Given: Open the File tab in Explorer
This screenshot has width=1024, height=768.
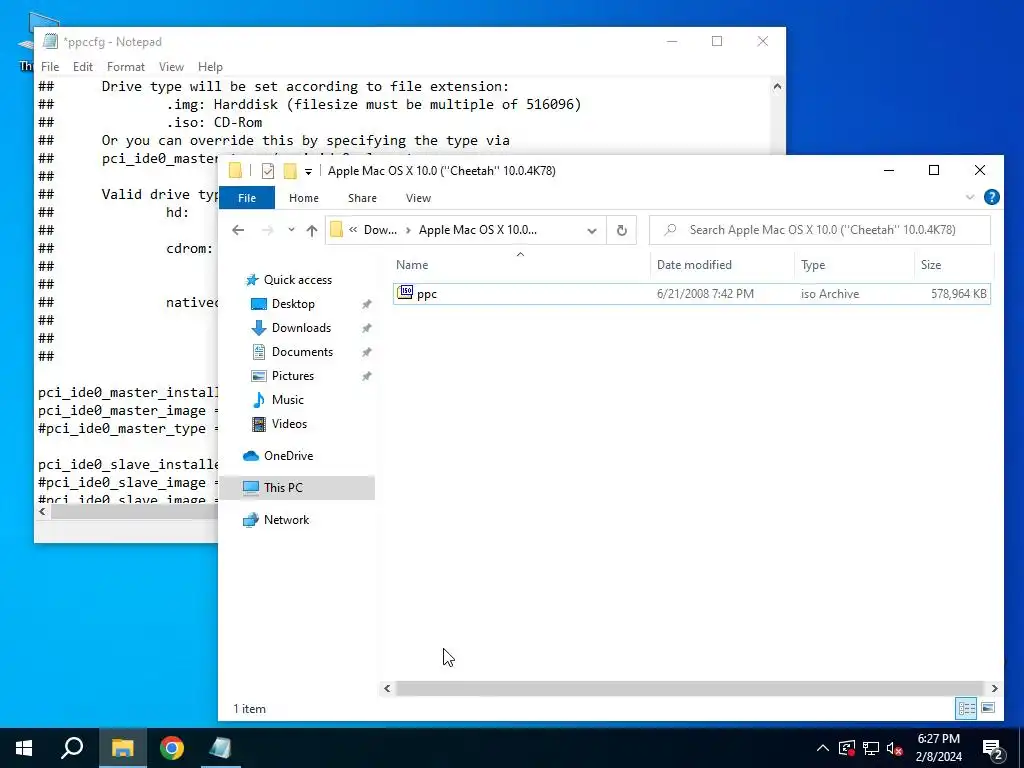Looking at the screenshot, I should [x=247, y=198].
